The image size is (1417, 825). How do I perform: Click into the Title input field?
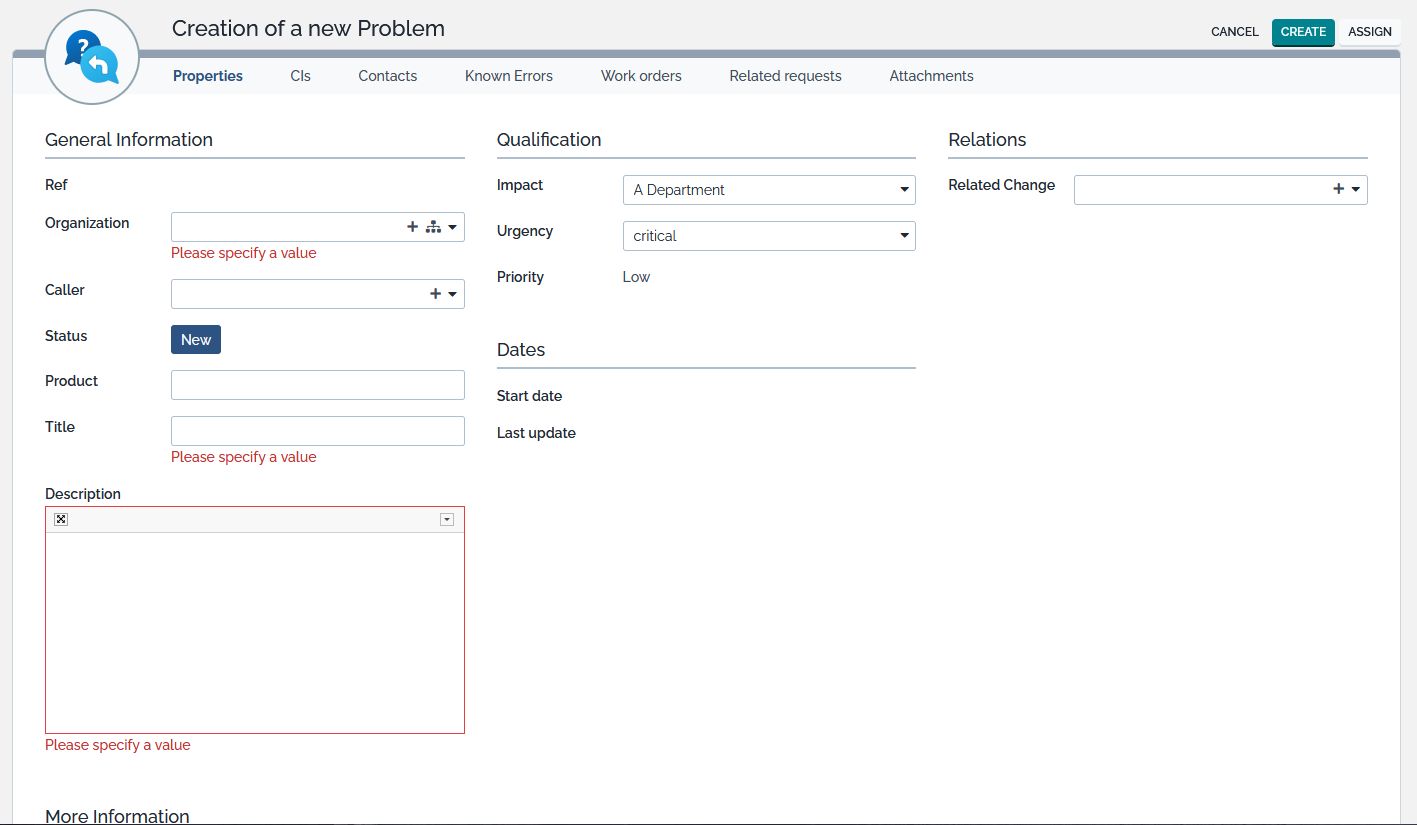(317, 431)
